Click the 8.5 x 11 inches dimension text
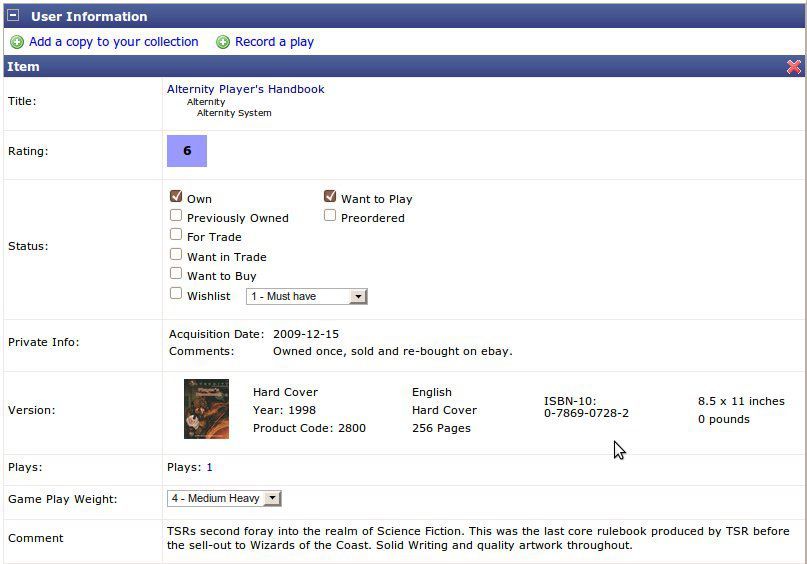This screenshot has height=564, width=807. 741,401
